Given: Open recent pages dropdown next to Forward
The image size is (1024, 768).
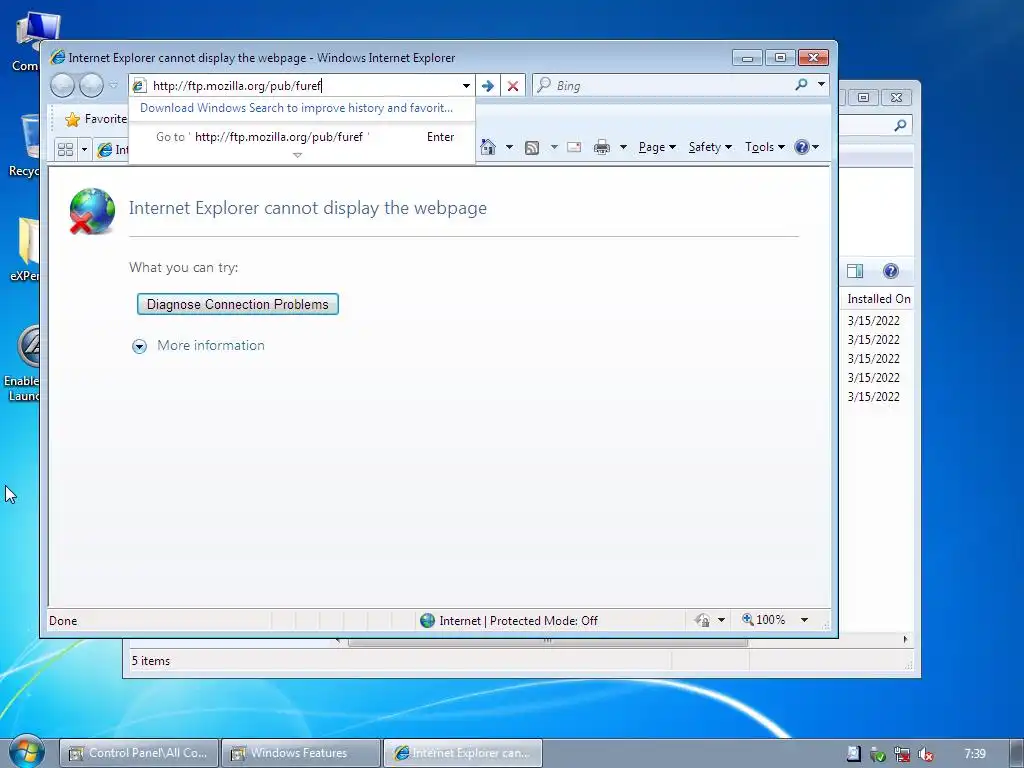Looking at the screenshot, I should point(114,86).
